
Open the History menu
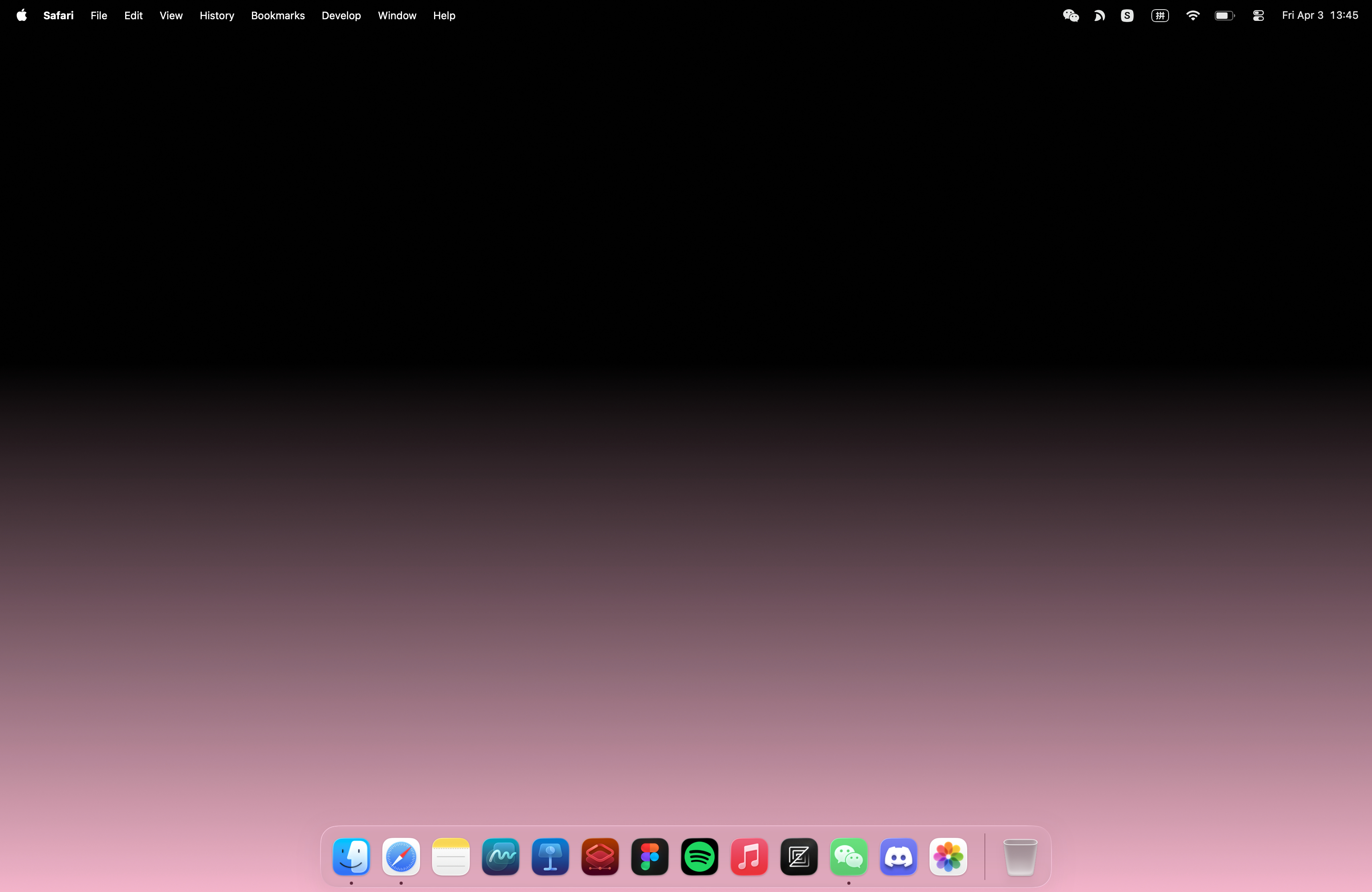[x=217, y=16]
